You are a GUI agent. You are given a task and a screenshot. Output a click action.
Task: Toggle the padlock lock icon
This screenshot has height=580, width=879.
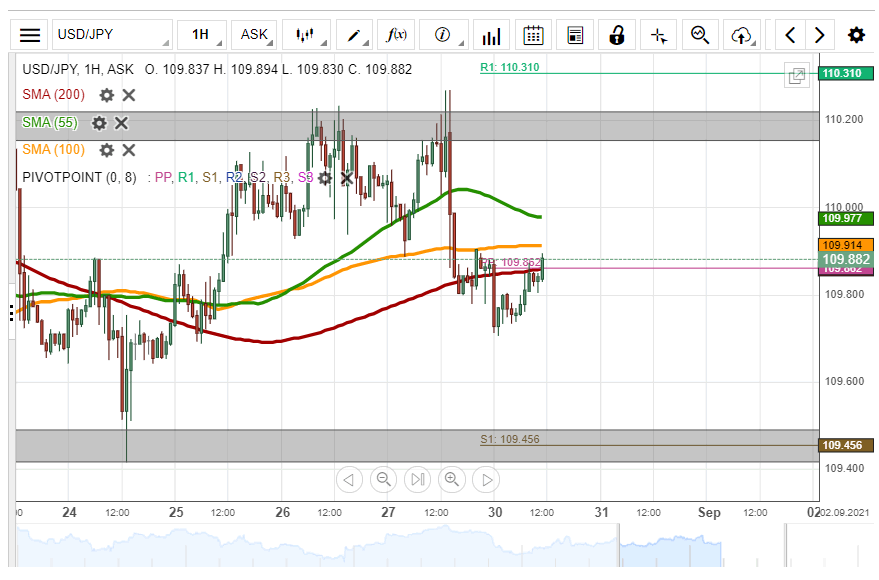pos(617,35)
